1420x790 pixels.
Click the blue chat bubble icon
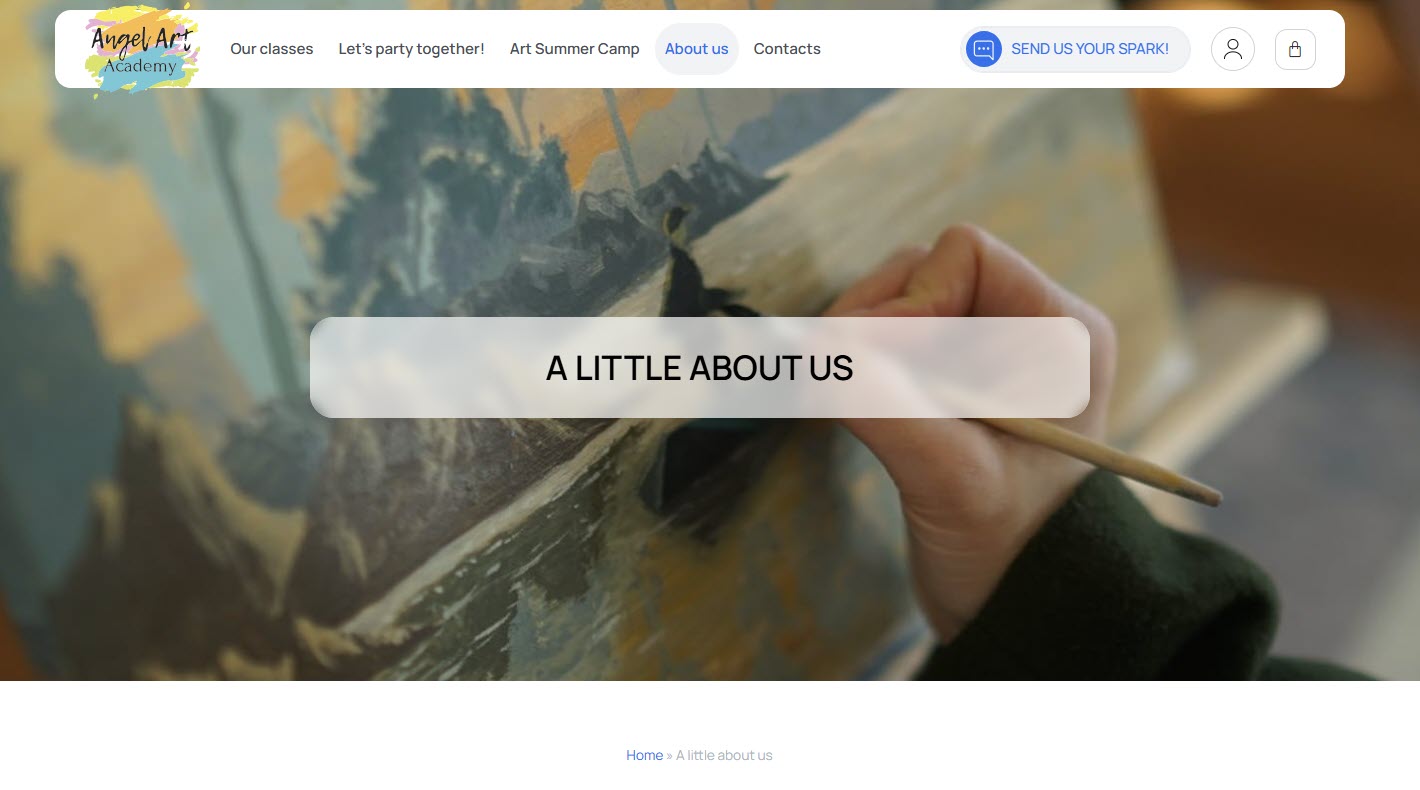[984, 49]
